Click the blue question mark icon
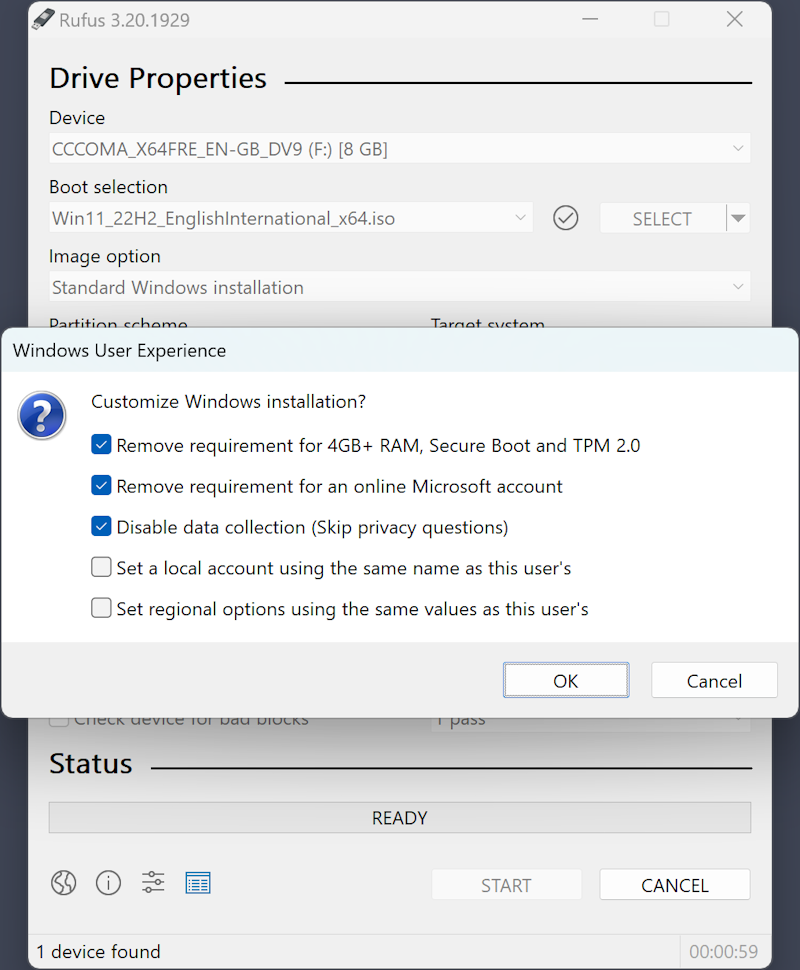 point(42,415)
